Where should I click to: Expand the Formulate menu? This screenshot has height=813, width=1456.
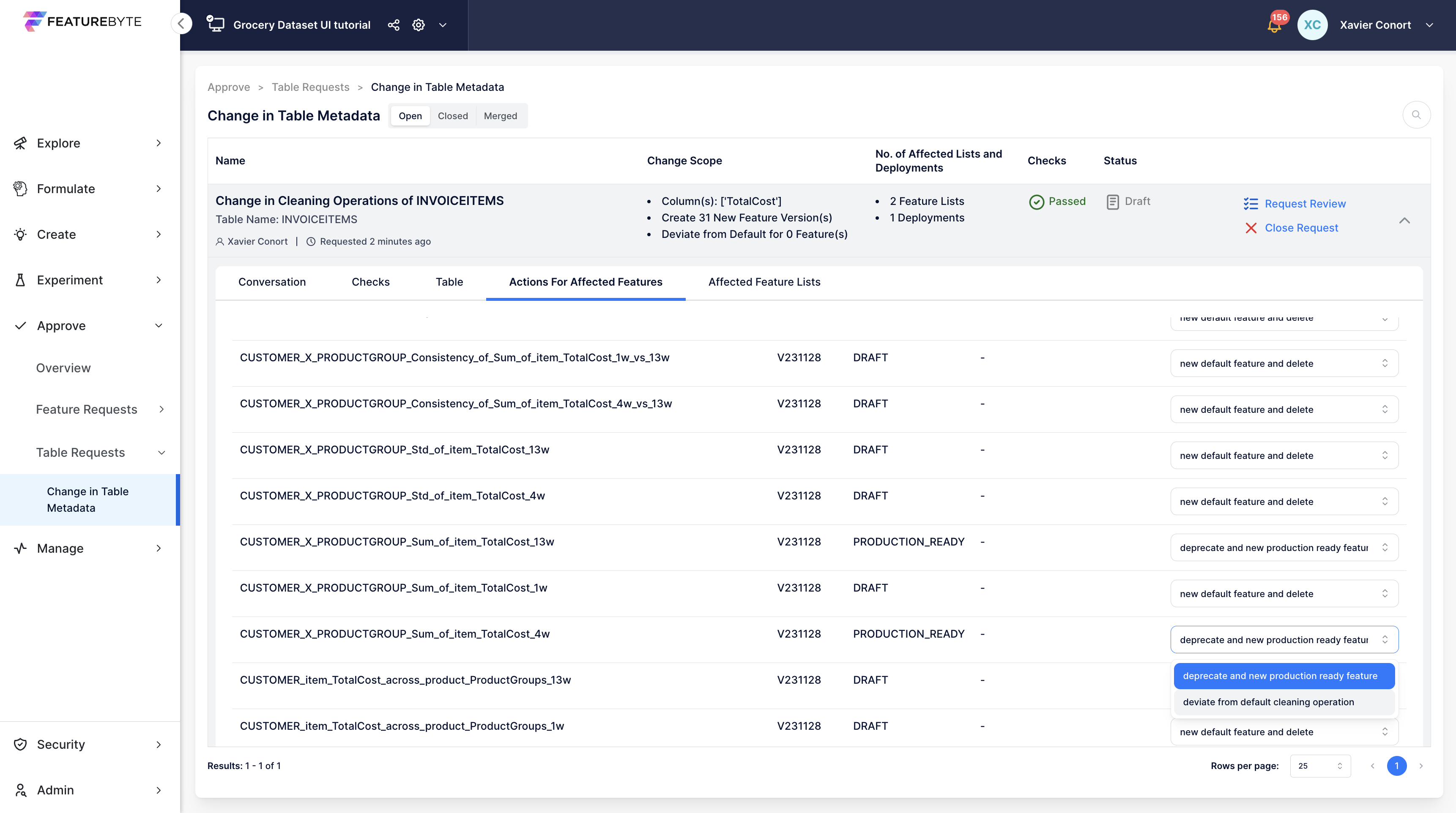(x=159, y=189)
